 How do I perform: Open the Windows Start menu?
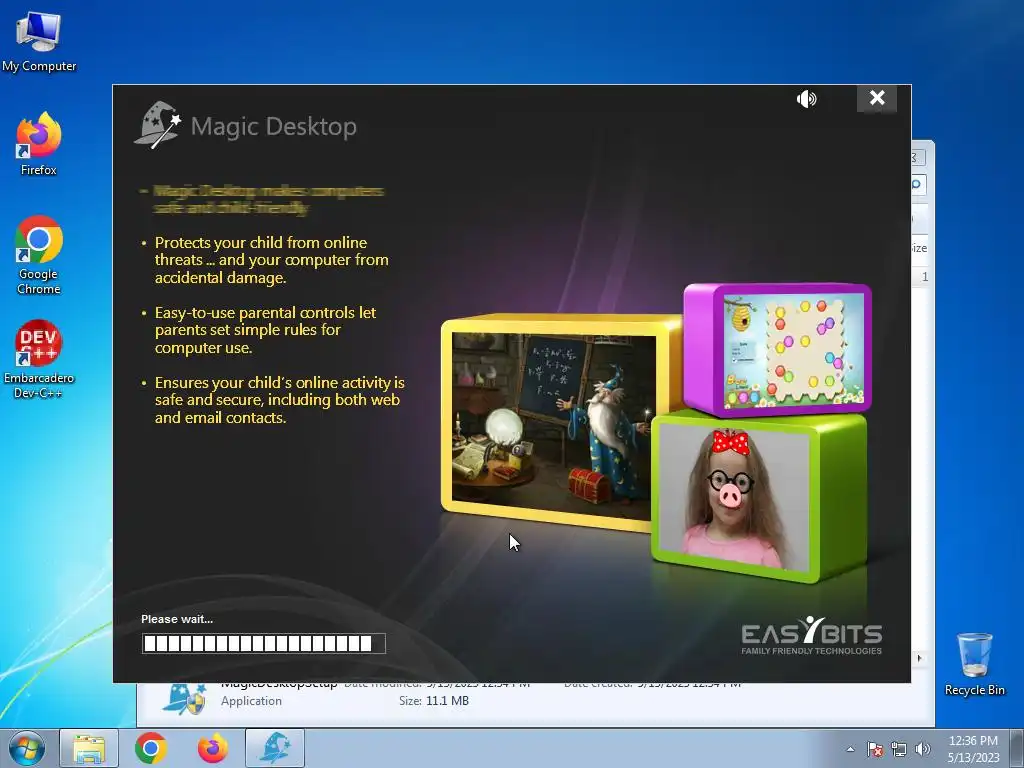26,748
